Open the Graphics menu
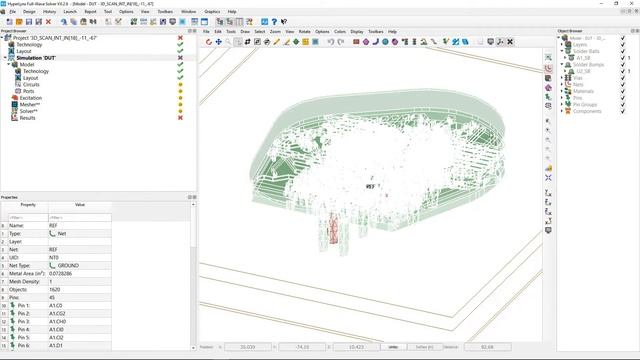 (x=212, y=12)
